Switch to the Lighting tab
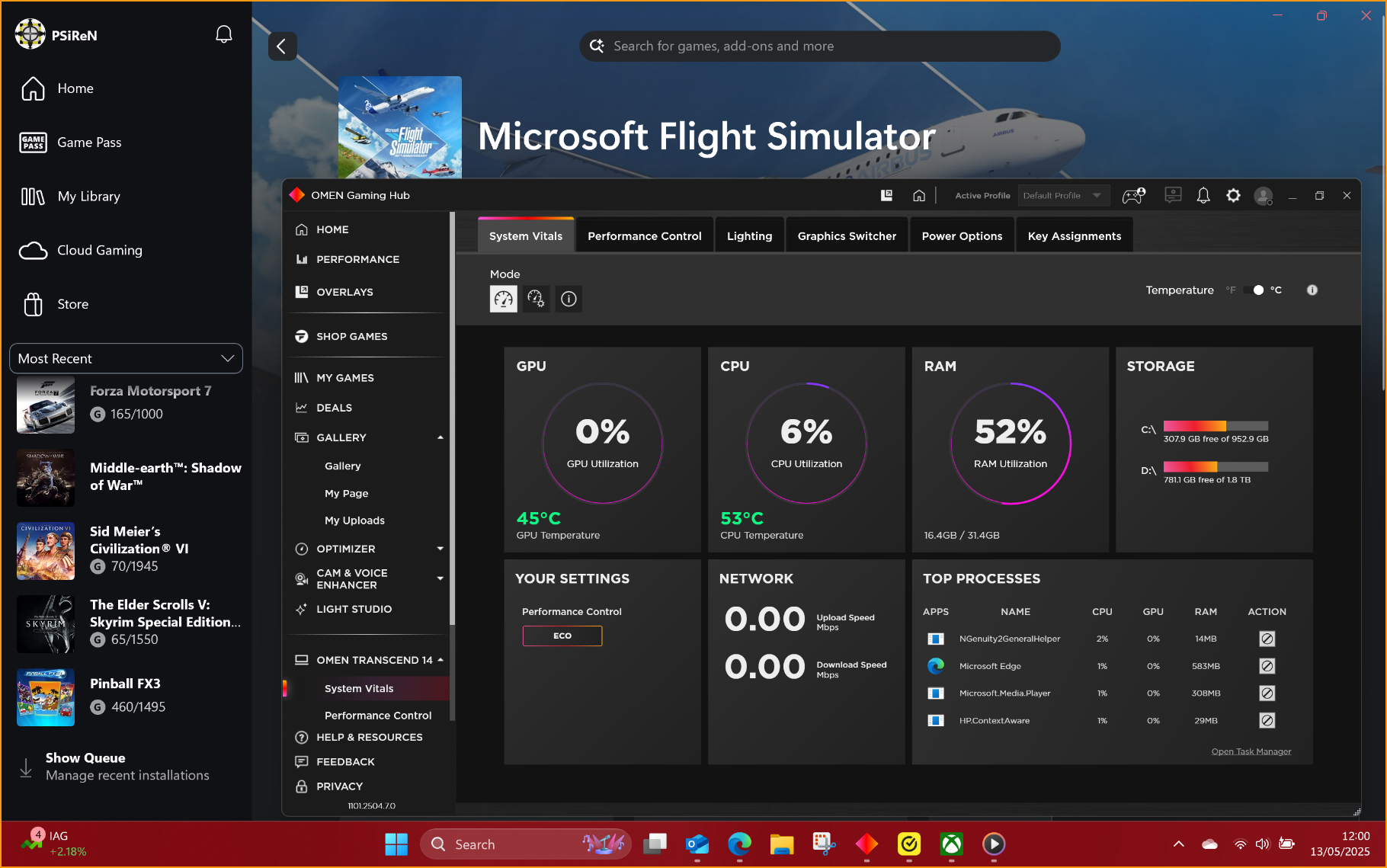1387x868 pixels. pyautogui.click(x=750, y=236)
